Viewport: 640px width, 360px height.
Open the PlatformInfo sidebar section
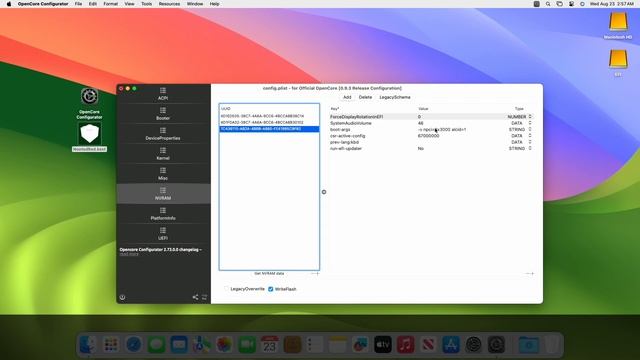(x=163, y=214)
